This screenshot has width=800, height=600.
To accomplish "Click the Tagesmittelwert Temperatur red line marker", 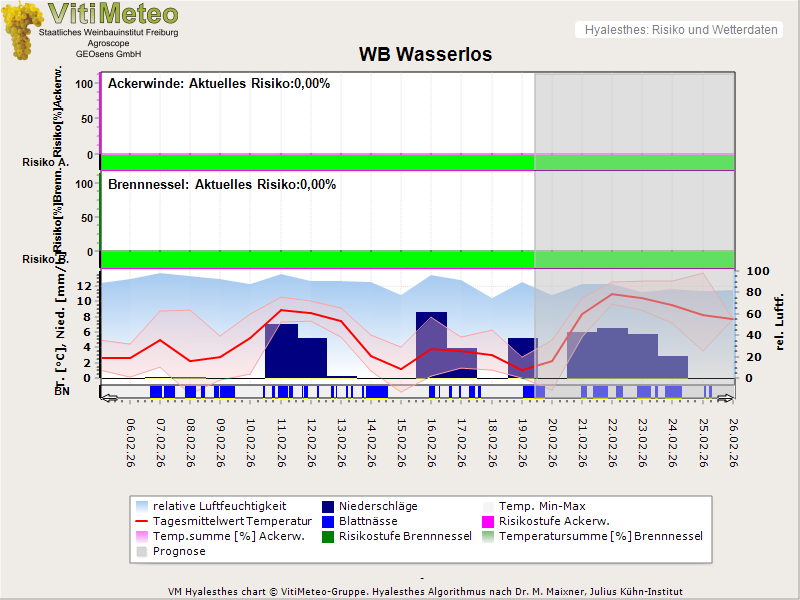I will point(141,521).
